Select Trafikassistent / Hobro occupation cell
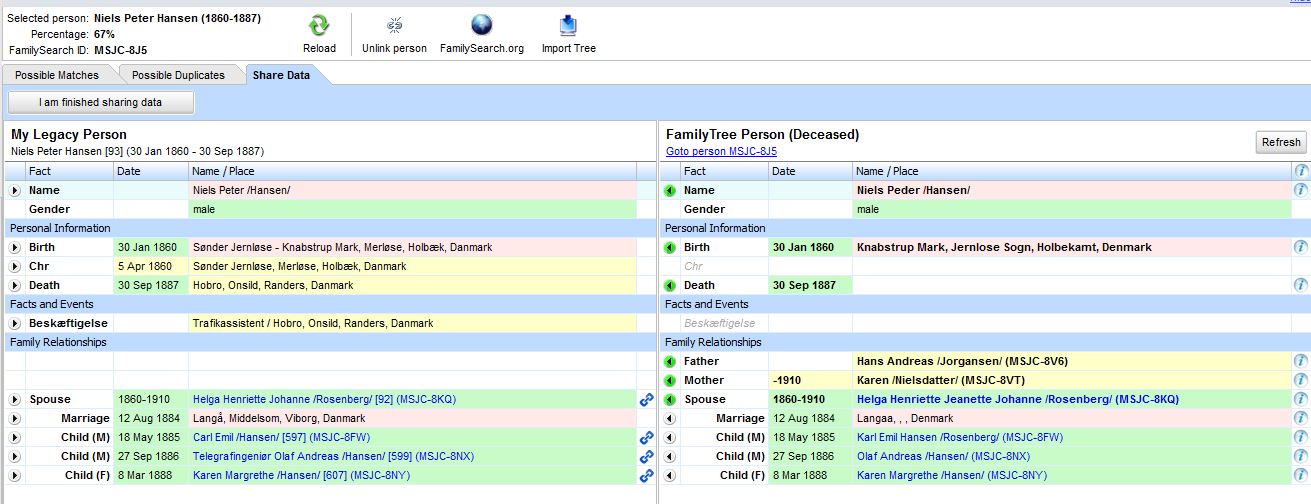The height and width of the screenshot is (504, 1311). click(412, 323)
